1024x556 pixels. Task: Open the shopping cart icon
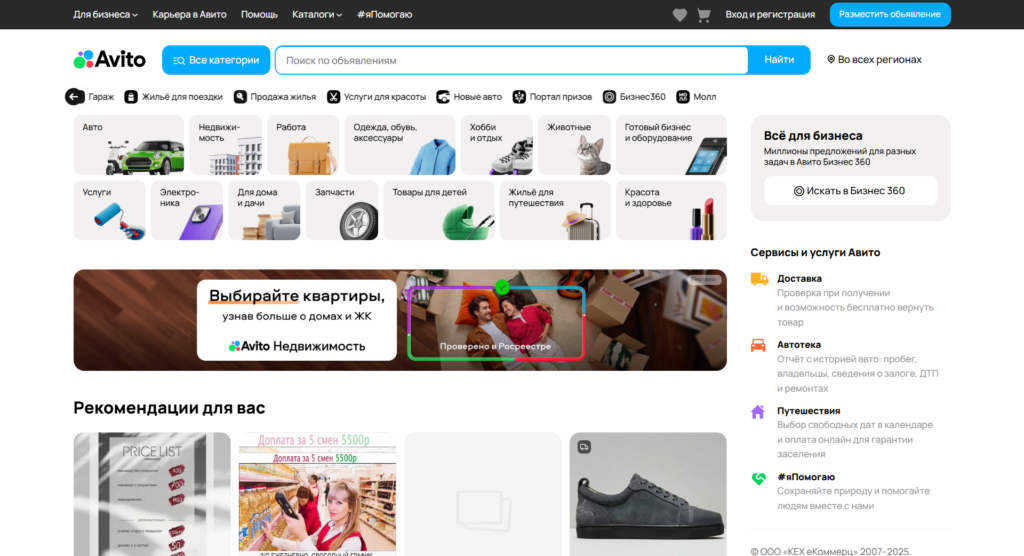[703, 14]
